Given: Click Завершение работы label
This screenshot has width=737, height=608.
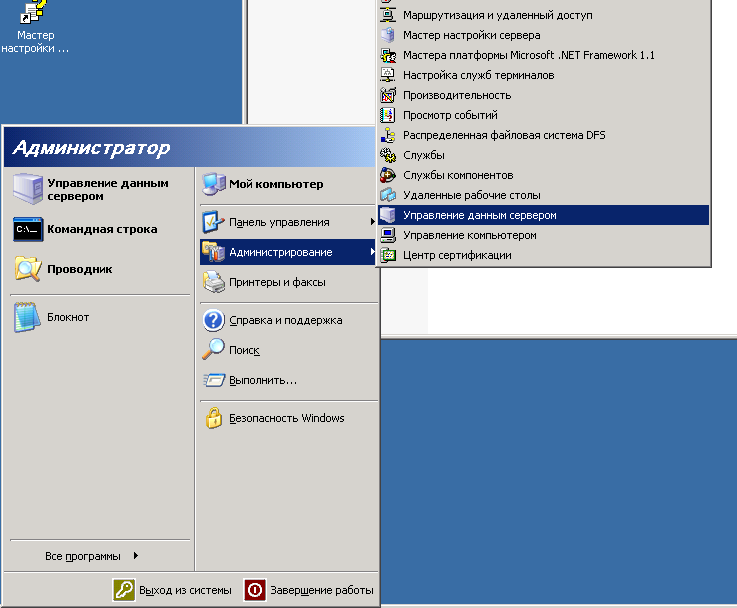Looking at the screenshot, I should coord(322,590).
